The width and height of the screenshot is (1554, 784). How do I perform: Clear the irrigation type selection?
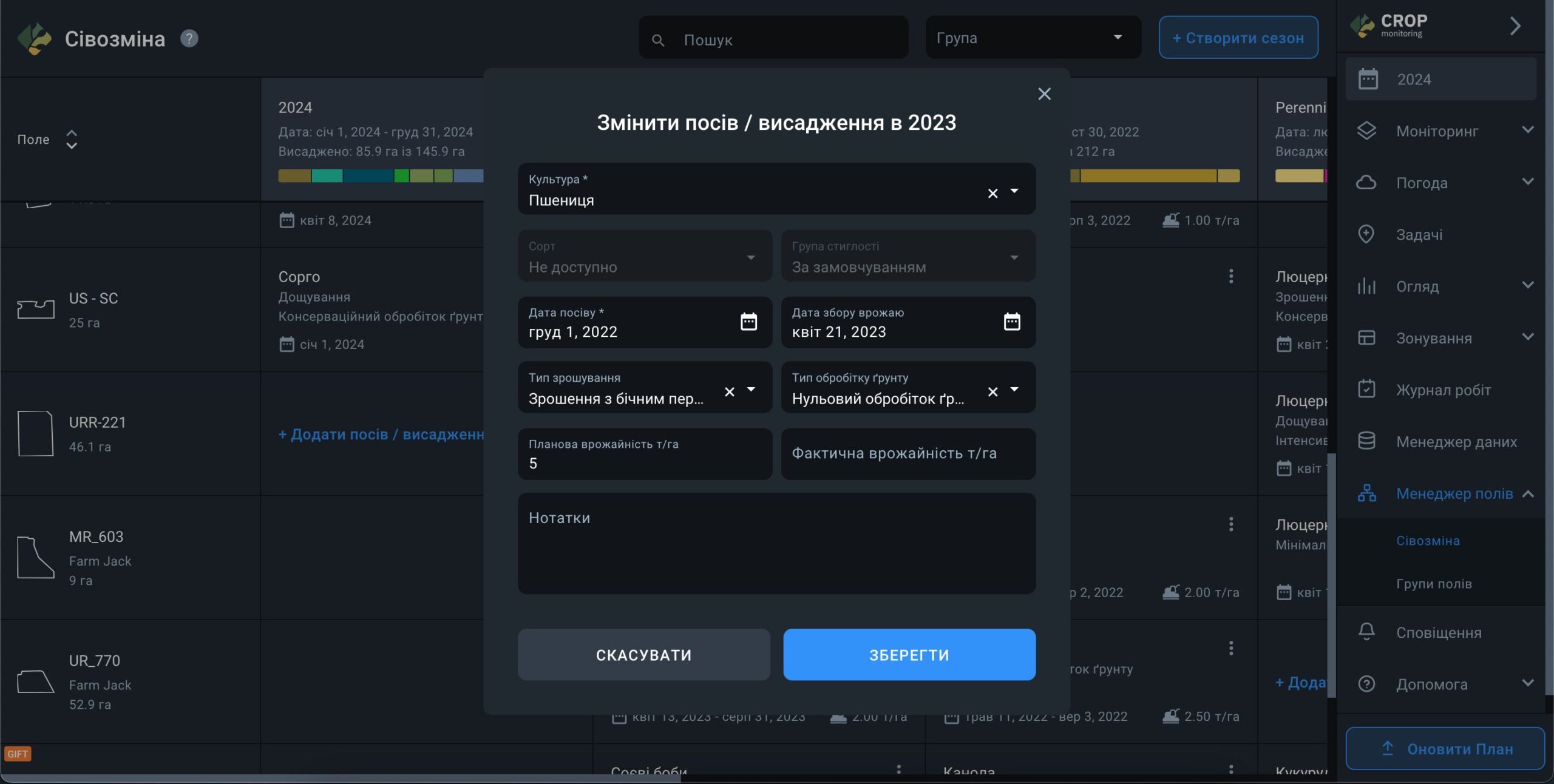(x=729, y=392)
